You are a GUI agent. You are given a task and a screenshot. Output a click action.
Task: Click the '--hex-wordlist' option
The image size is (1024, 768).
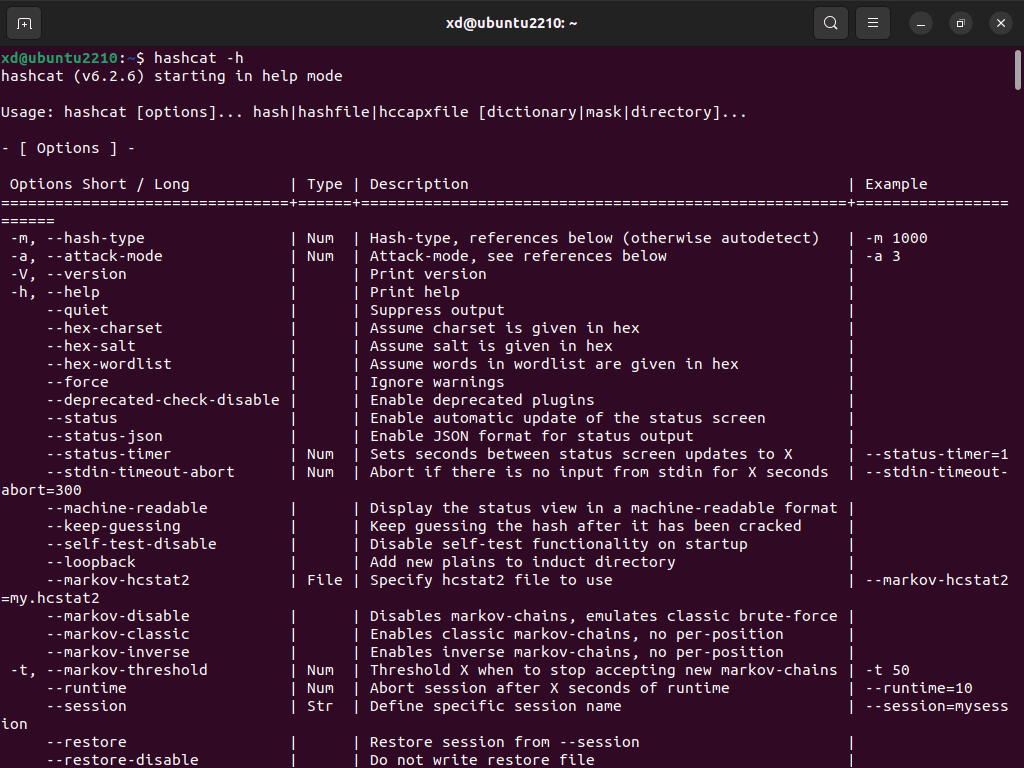coord(109,364)
